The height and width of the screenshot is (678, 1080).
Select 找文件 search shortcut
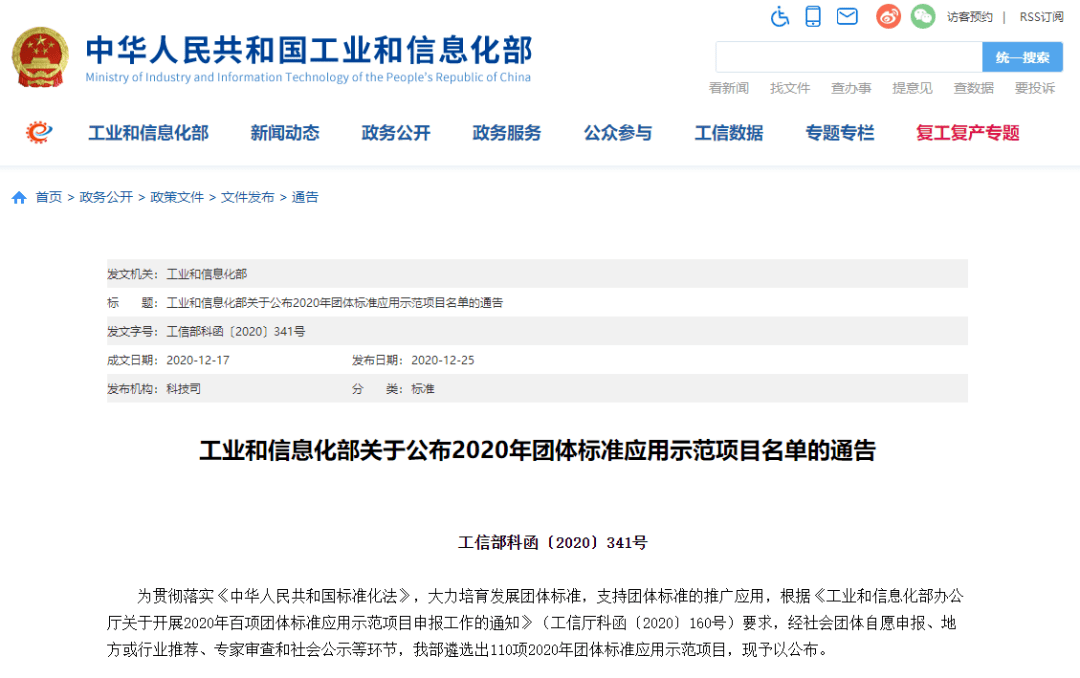pyautogui.click(x=790, y=88)
